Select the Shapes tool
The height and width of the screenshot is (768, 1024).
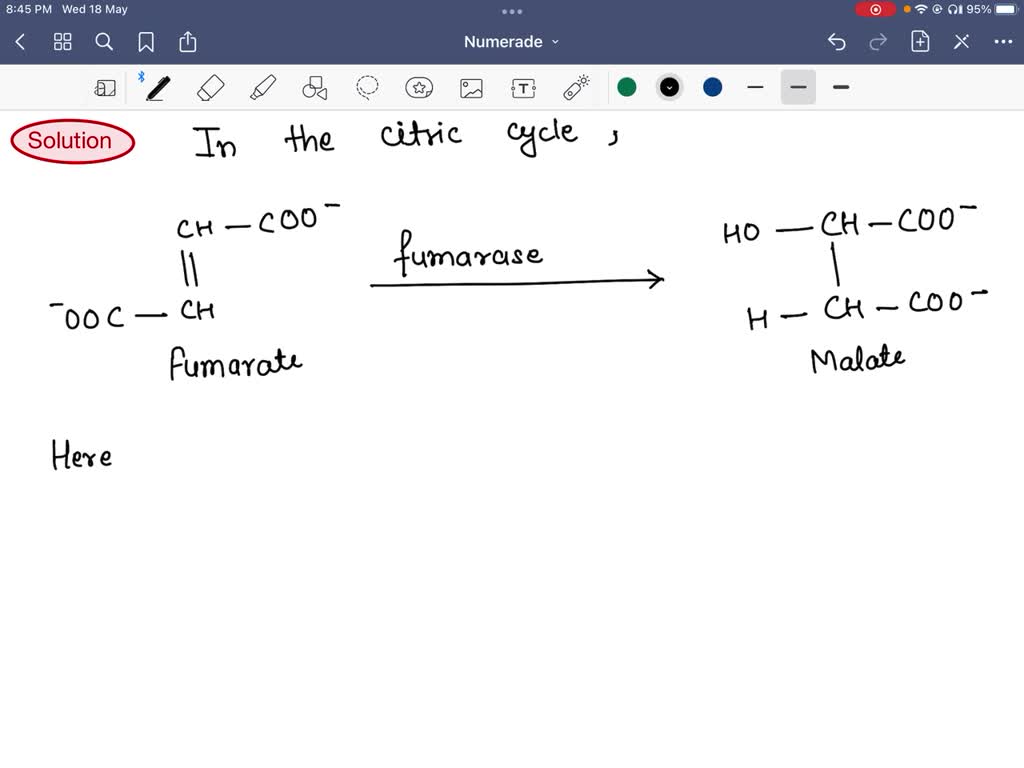point(315,88)
